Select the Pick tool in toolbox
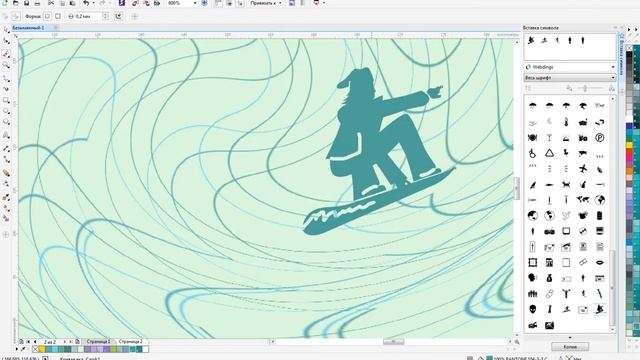The width and height of the screenshot is (640, 360). [x=6, y=30]
